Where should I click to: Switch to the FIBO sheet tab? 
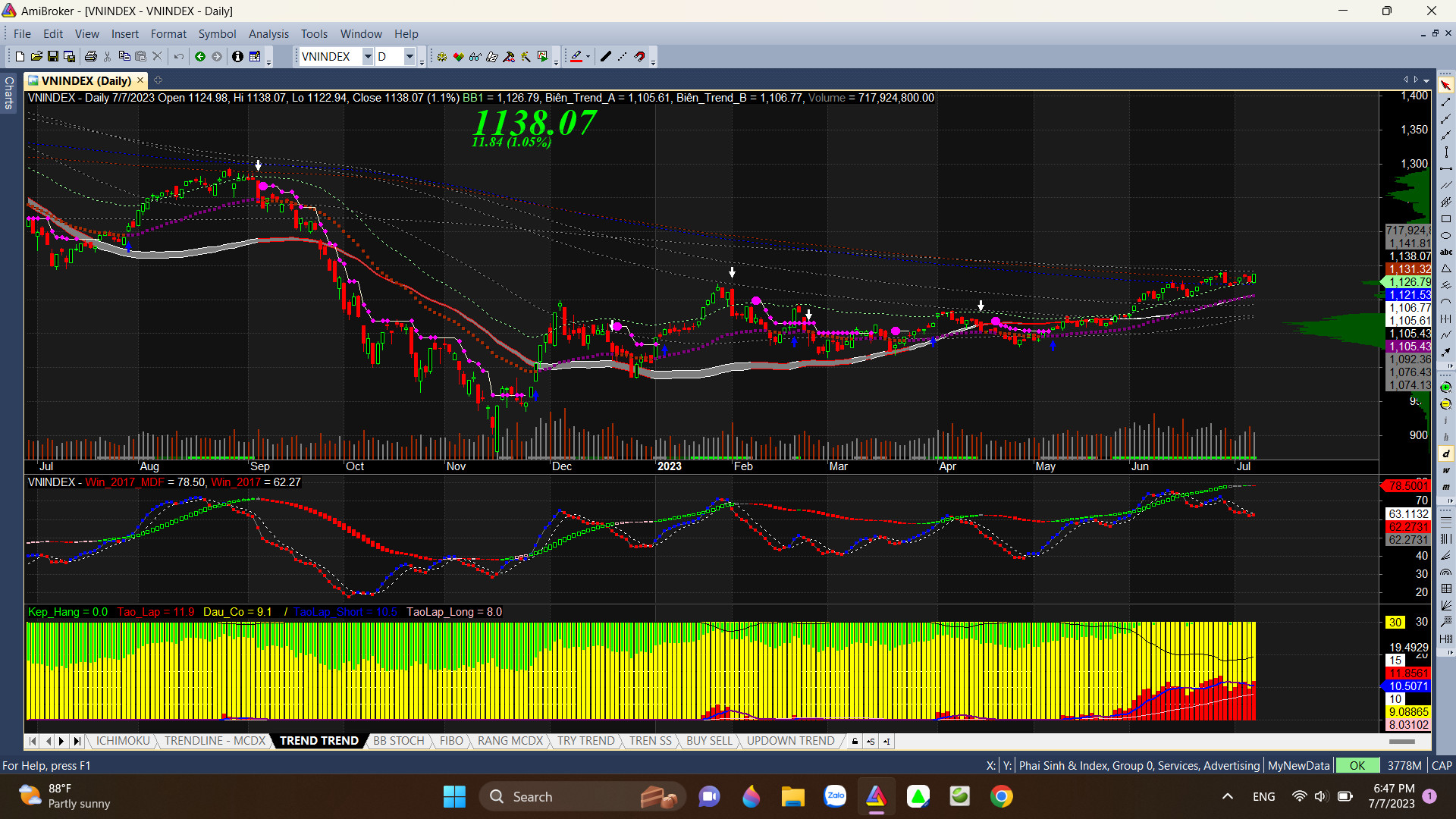(451, 741)
